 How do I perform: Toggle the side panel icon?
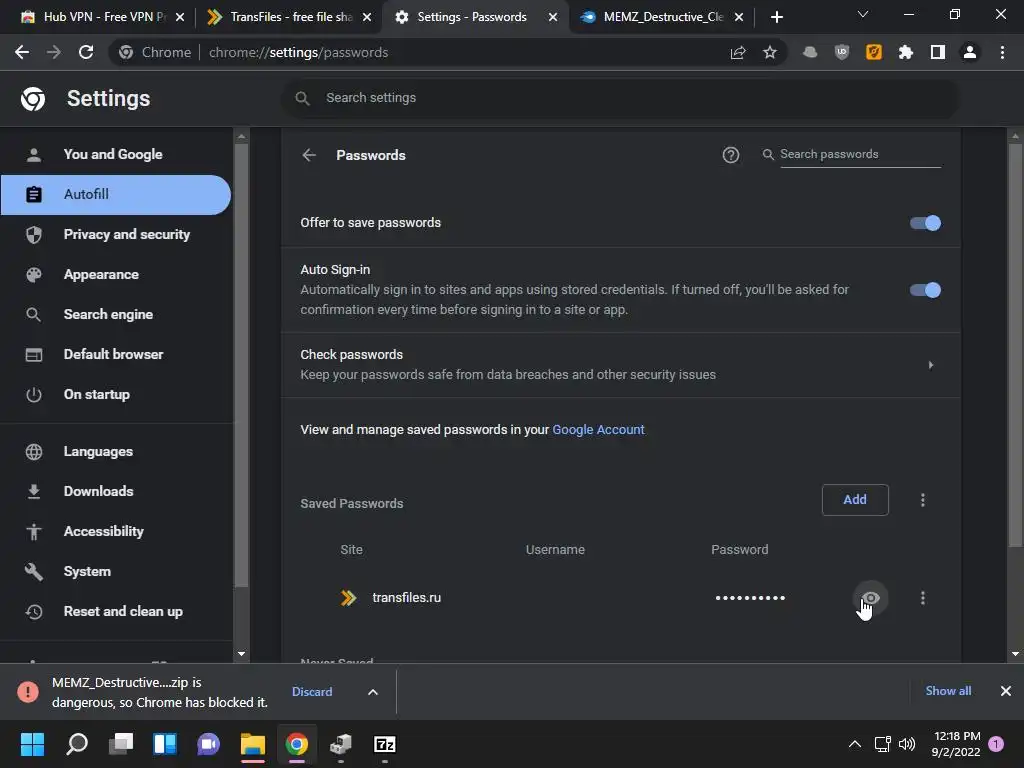(x=938, y=52)
